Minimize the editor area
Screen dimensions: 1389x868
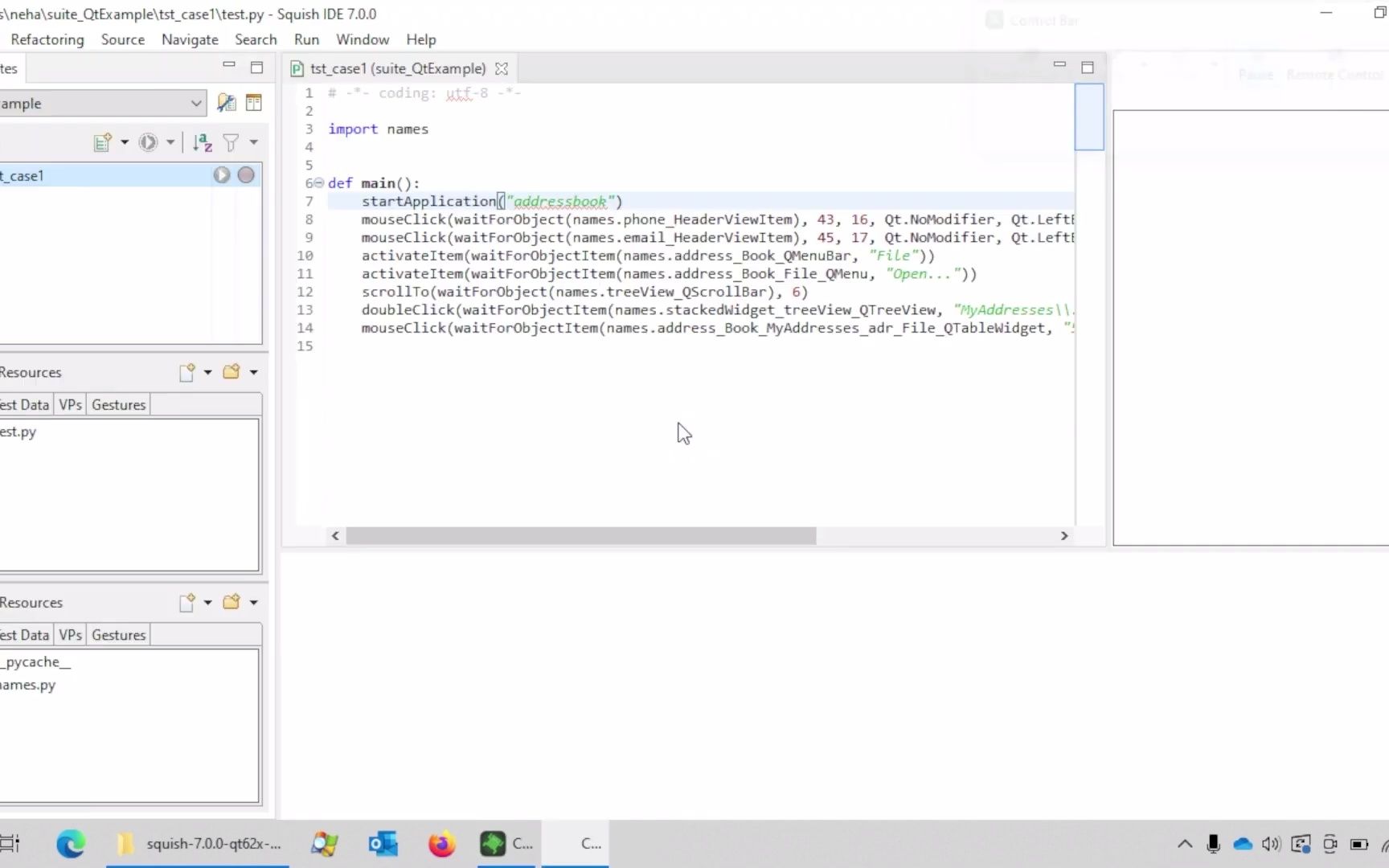pyautogui.click(x=1059, y=64)
